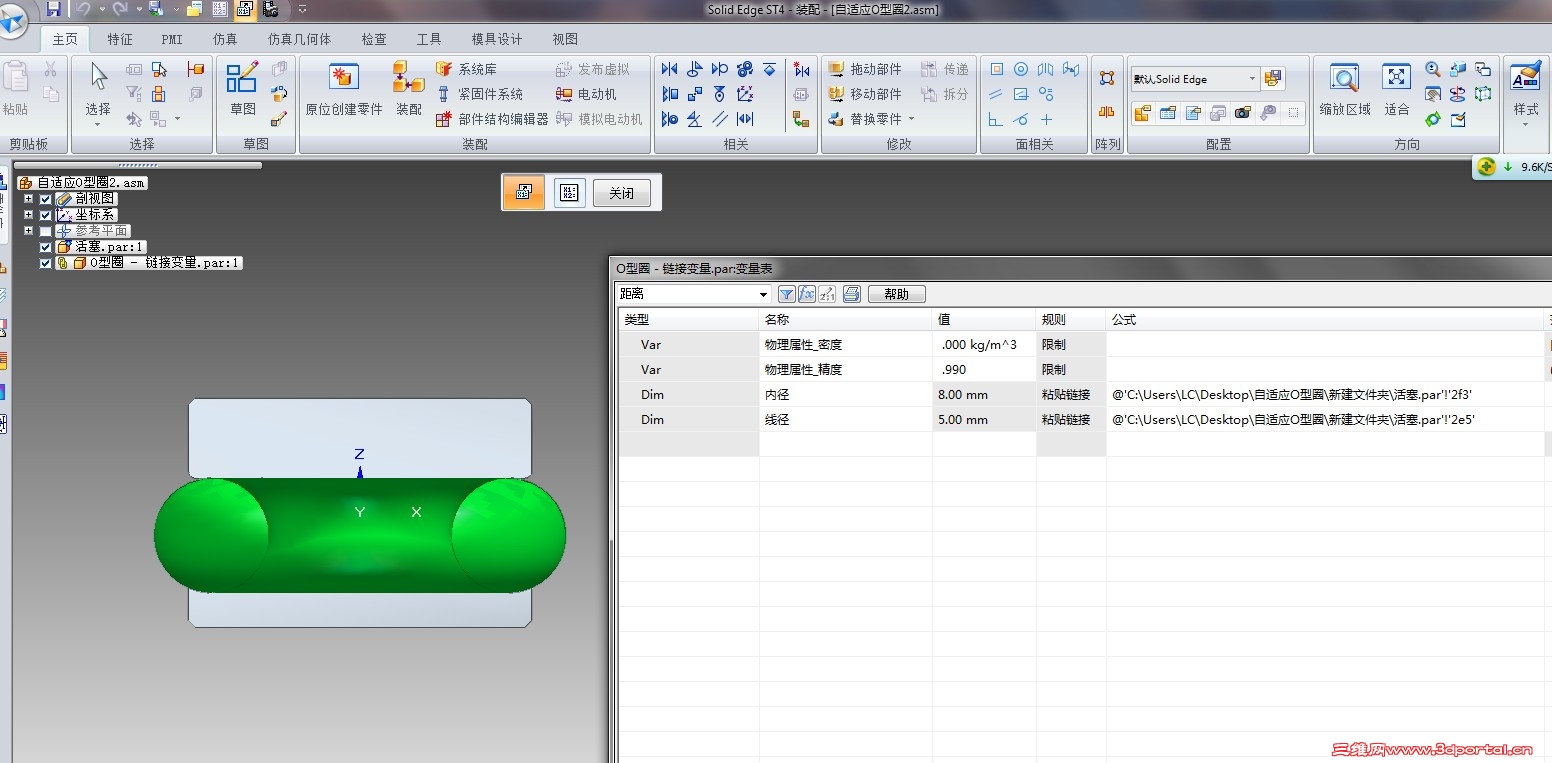The image size is (1552, 763).
Task: Open the 替换零件 dropdown arrow
Action: point(911,119)
